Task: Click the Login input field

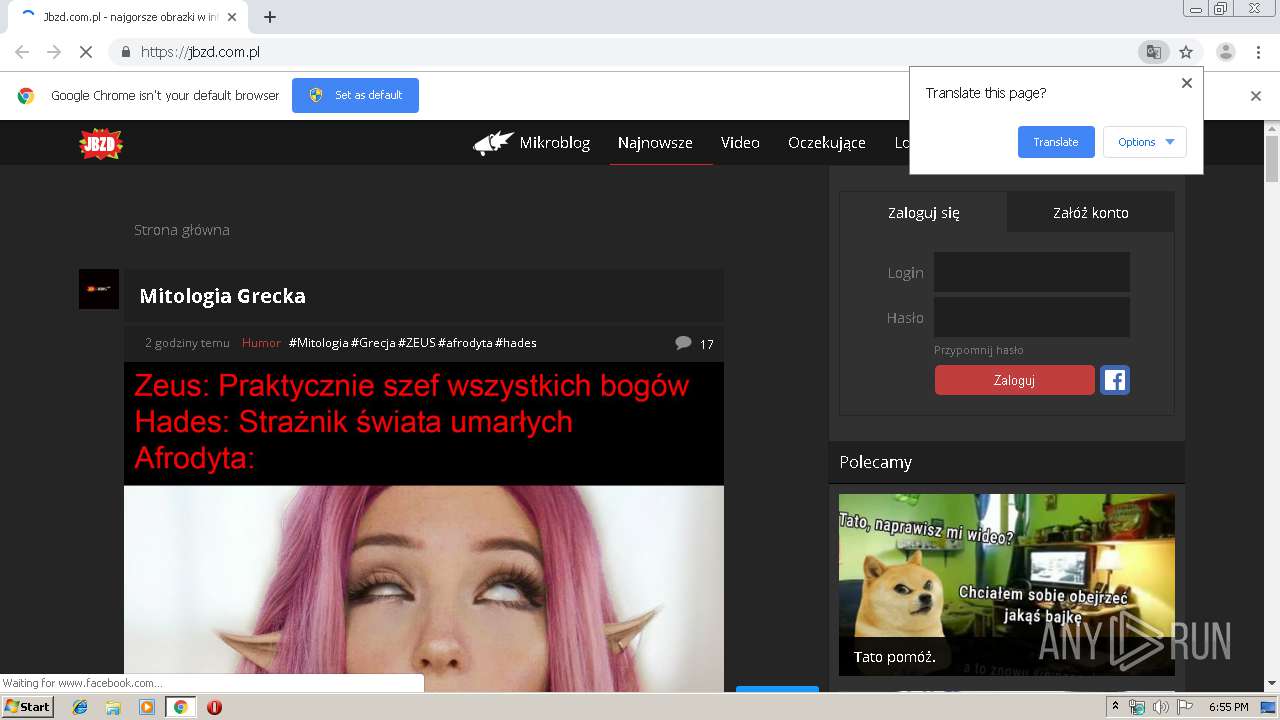Action: coord(1032,272)
